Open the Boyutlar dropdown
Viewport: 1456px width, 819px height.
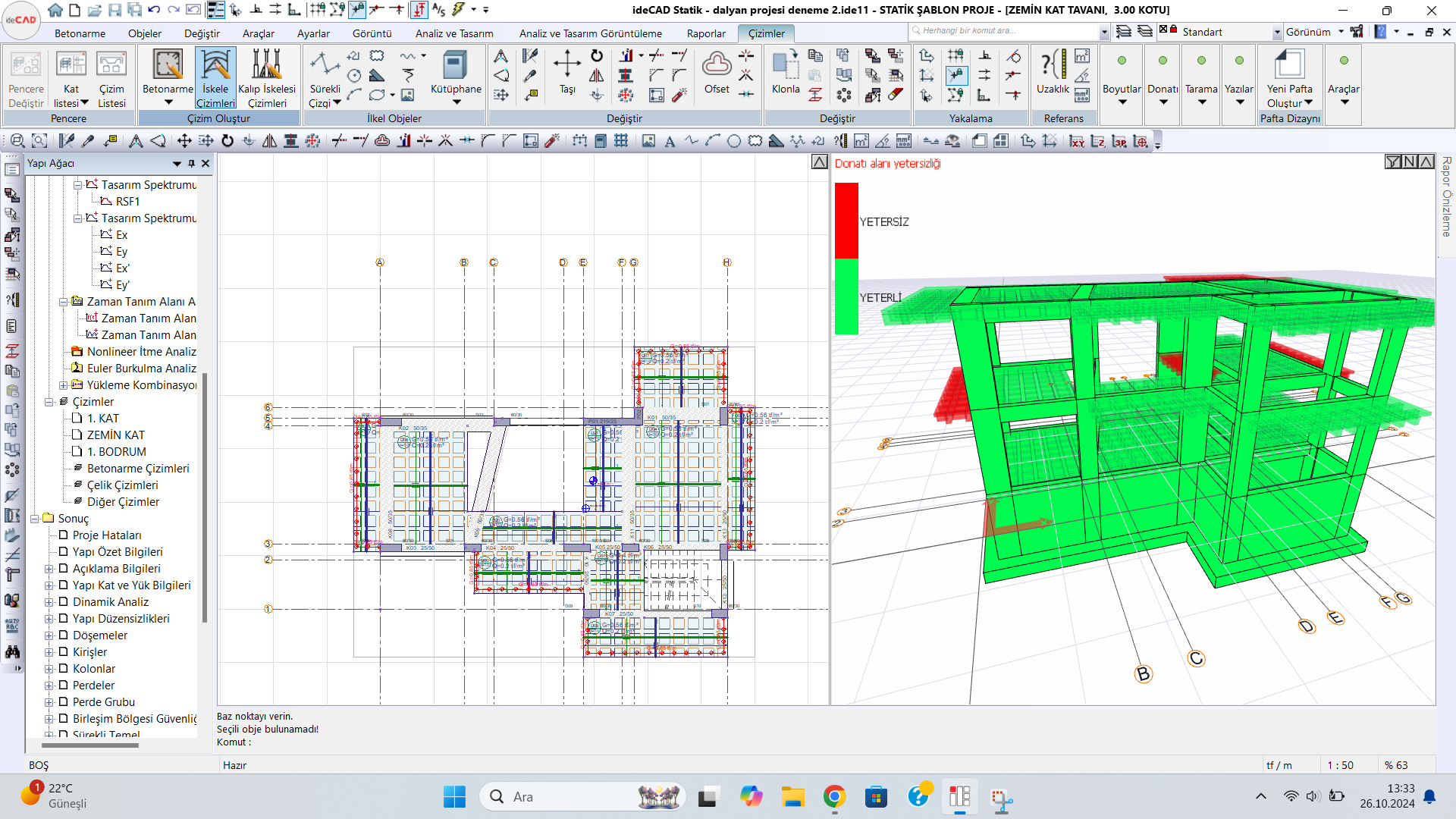pyautogui.click(x=1122, y=102)
